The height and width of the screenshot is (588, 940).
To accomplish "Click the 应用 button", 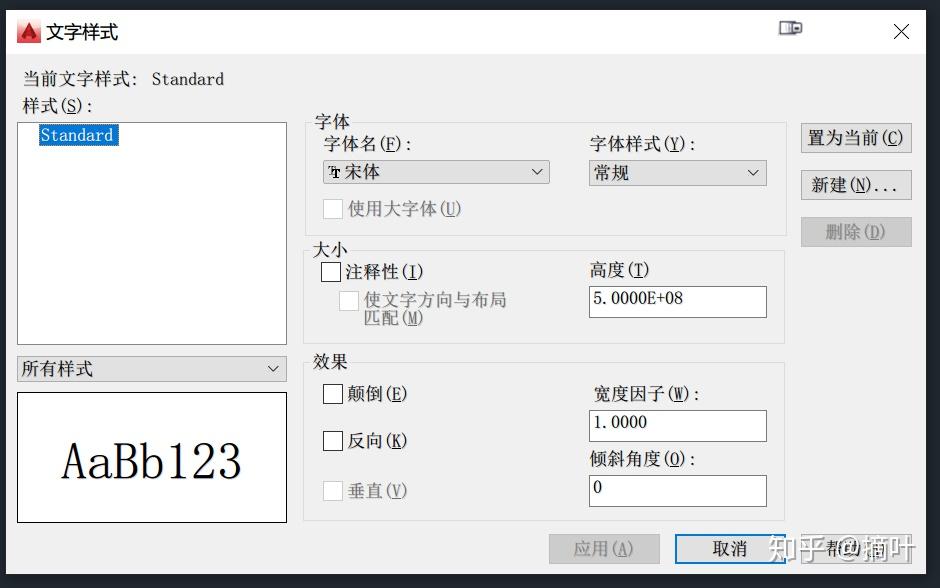I will (604, 549).
